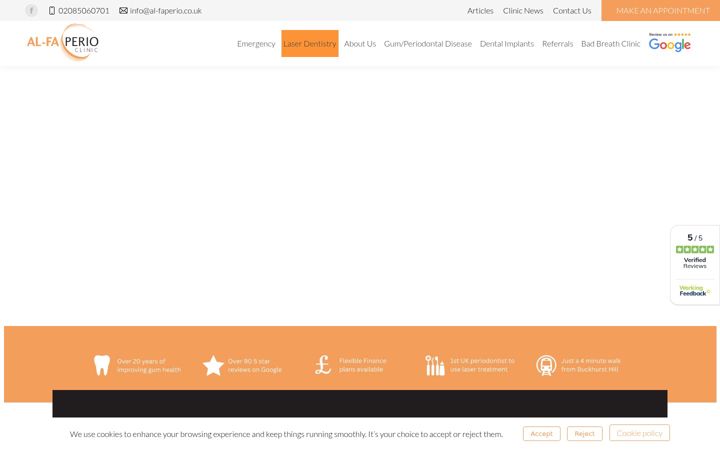The width and height of the screenshot is (720, 450).
Task: Reject cookies with the Reject button
Action: click(585, 433)
